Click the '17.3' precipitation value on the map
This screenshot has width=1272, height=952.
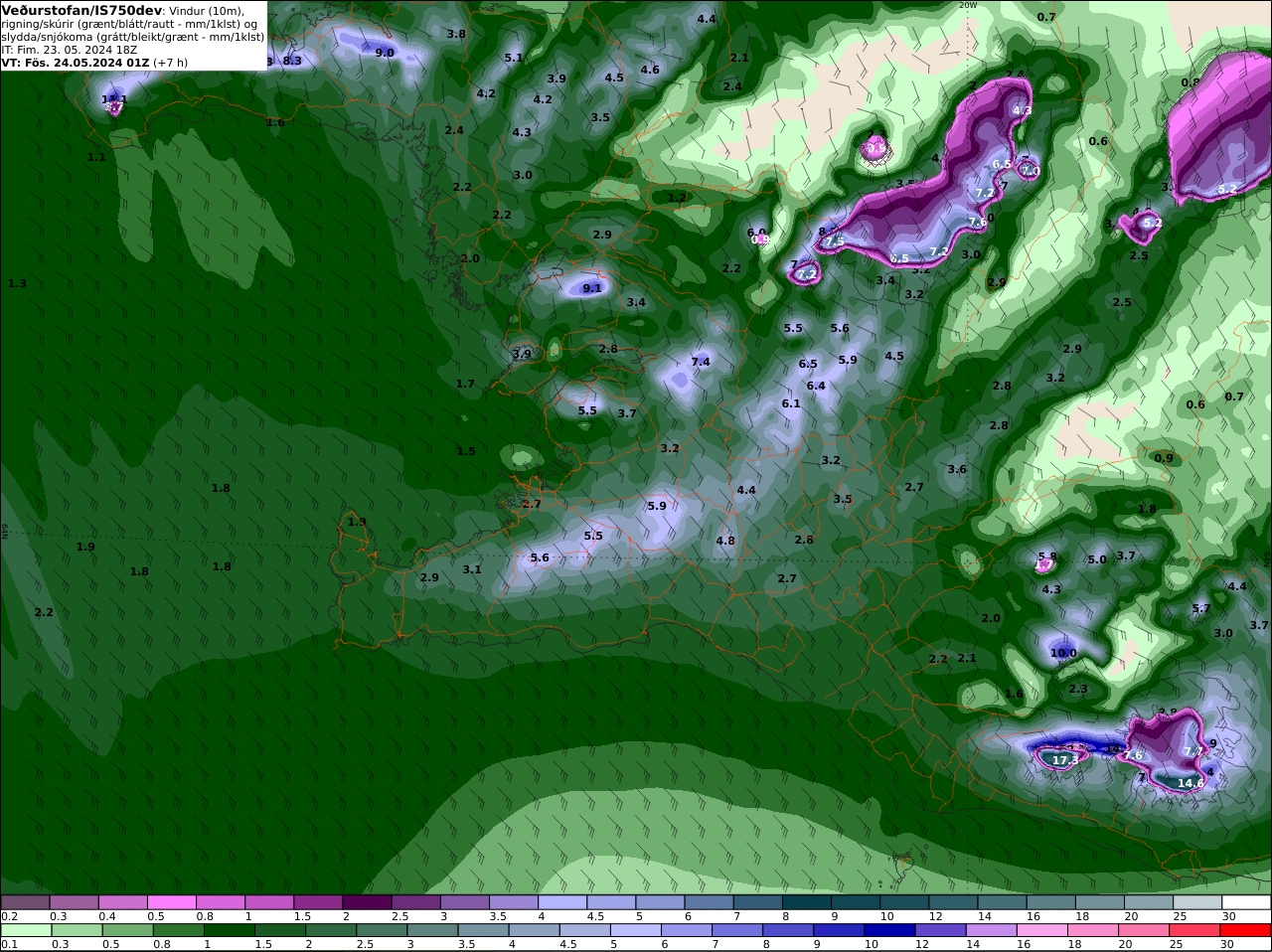click(x=1065, y=760)
